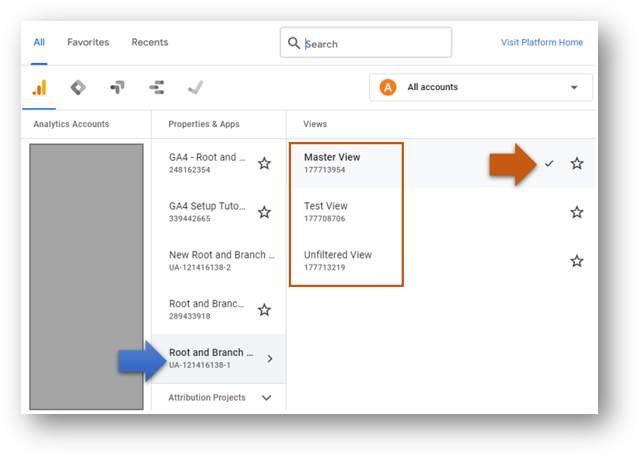Click the Views column header
The height and width of the screenshot is (456, 640).
click(x=315, y=124)
